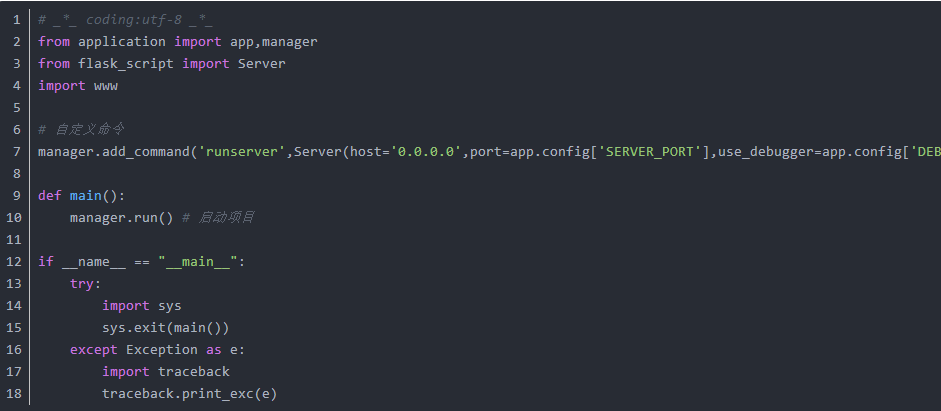Click the 'main' function name in def line
Viewport: 941px width, 411px height.
coord(86,195)
